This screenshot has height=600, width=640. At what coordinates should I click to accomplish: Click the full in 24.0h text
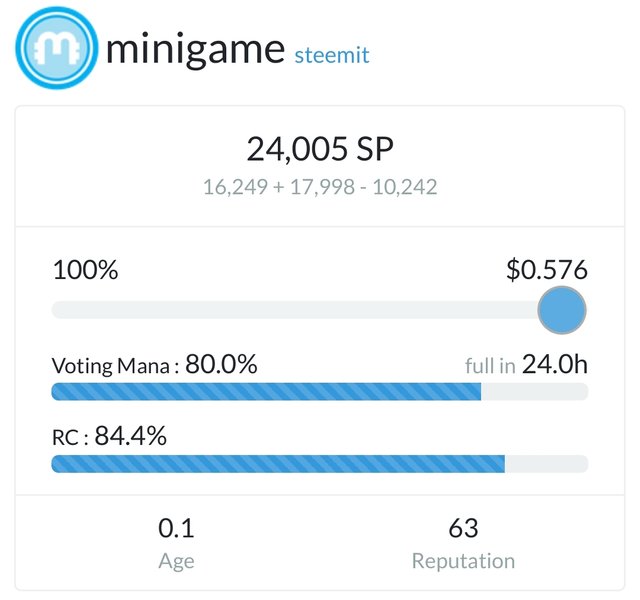(x=526, y=365)
